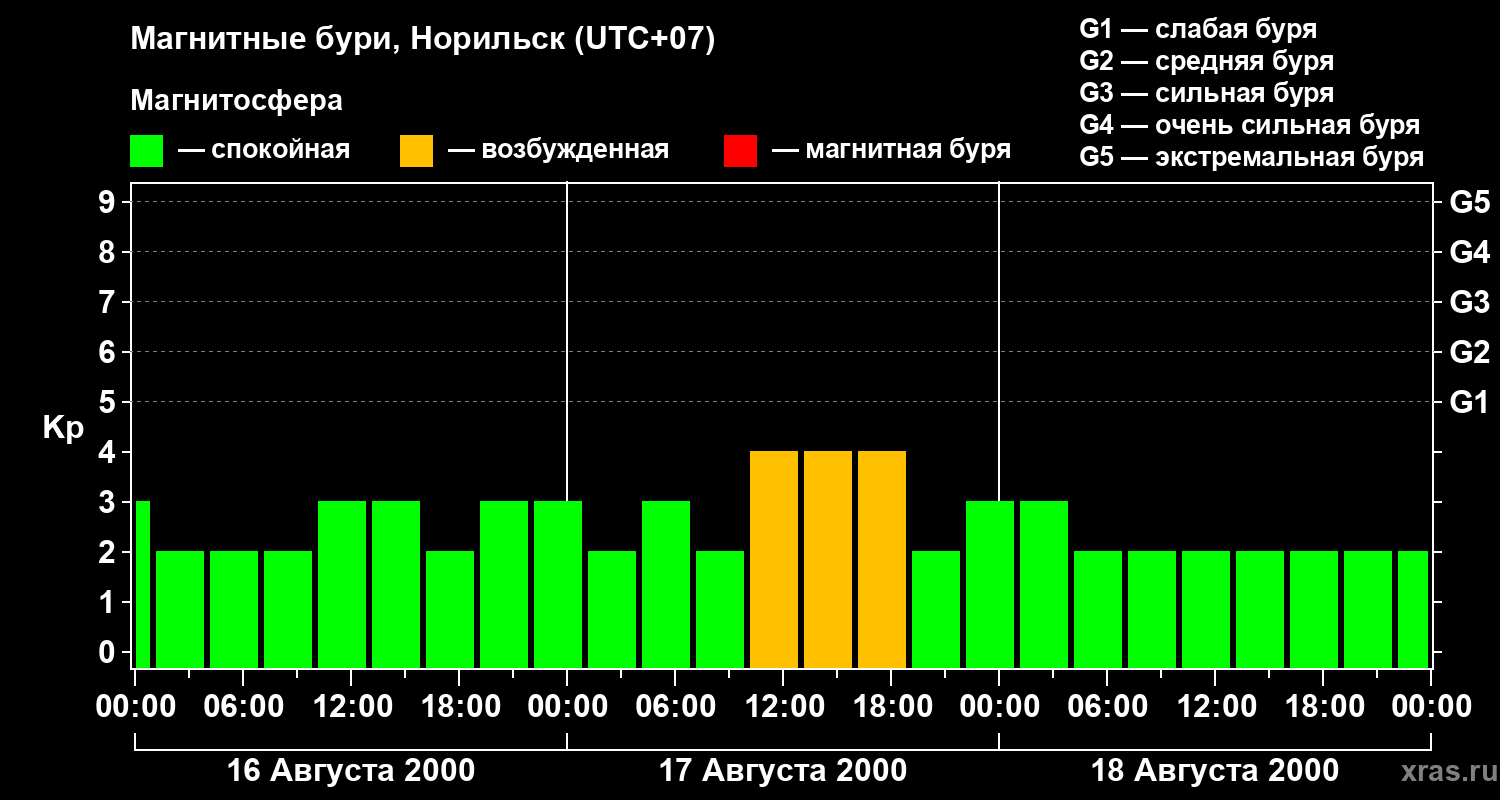Click the '— спокойная' legend label
The image size is (1500, 800).
point(264,151)
